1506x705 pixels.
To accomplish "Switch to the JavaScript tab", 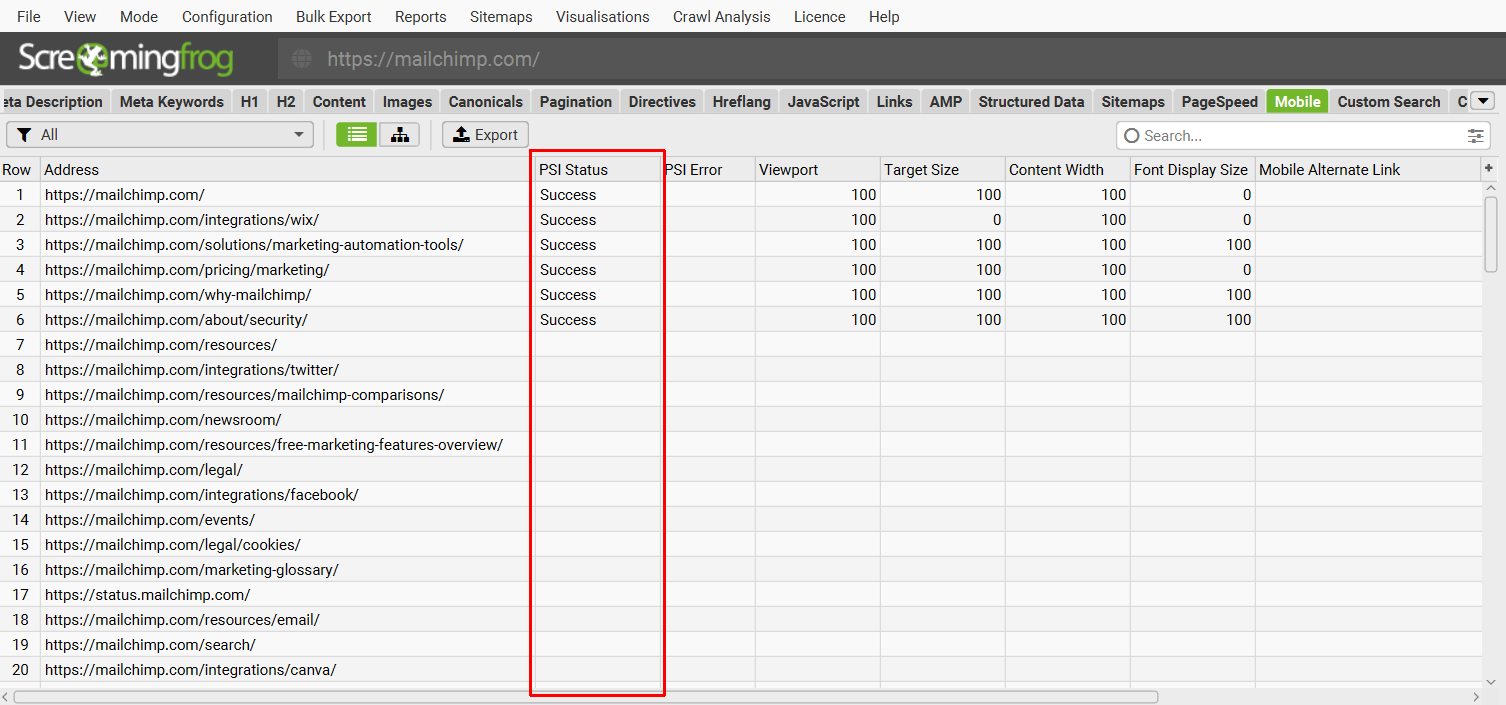I will coord(824,101).
